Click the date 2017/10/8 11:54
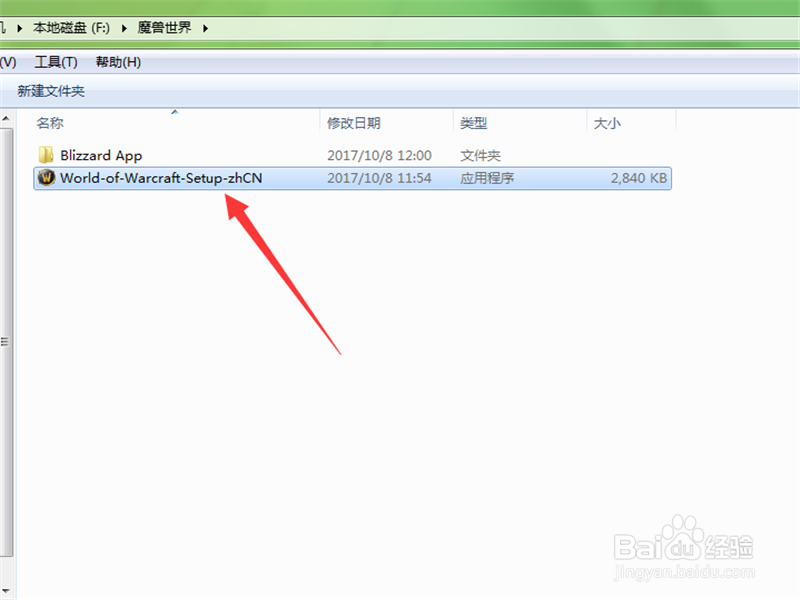 pyautogui.click(x=379, y=178)
